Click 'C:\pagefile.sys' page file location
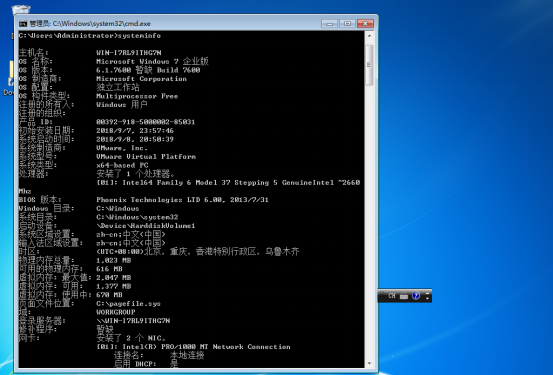 [128, 303]
